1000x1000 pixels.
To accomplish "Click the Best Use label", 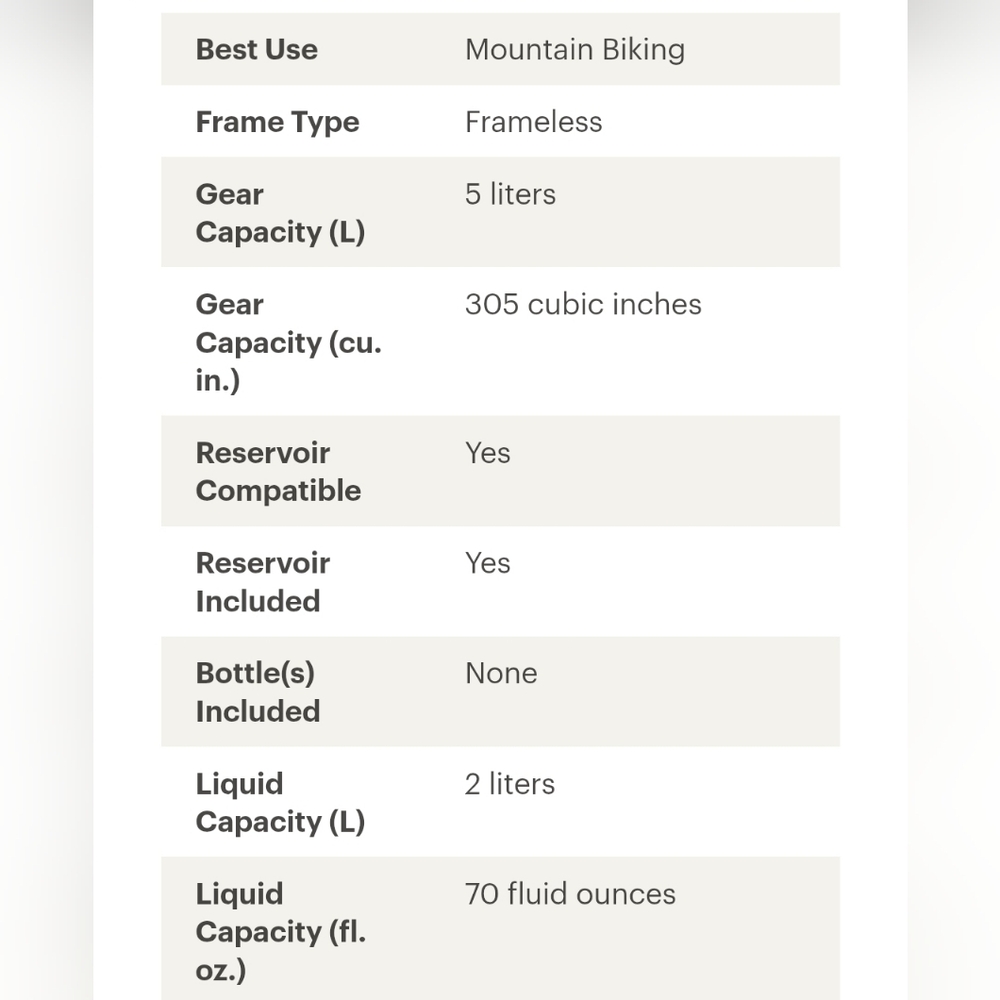I will click(x=257, y=49).
